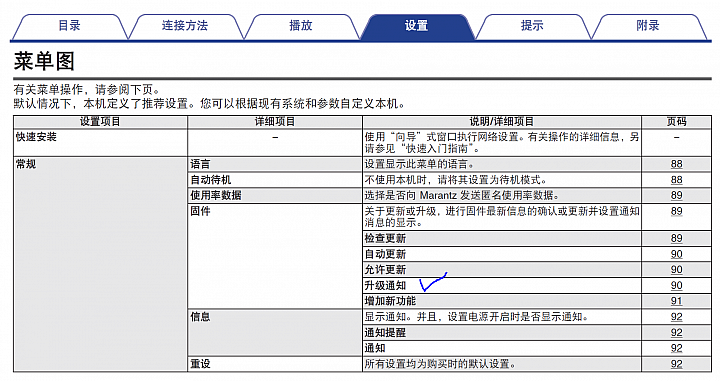Image resolution: width=720 pixels, height=381 pixels.
Task: Follow page 90 link for 允许更新
Action: 676,270
